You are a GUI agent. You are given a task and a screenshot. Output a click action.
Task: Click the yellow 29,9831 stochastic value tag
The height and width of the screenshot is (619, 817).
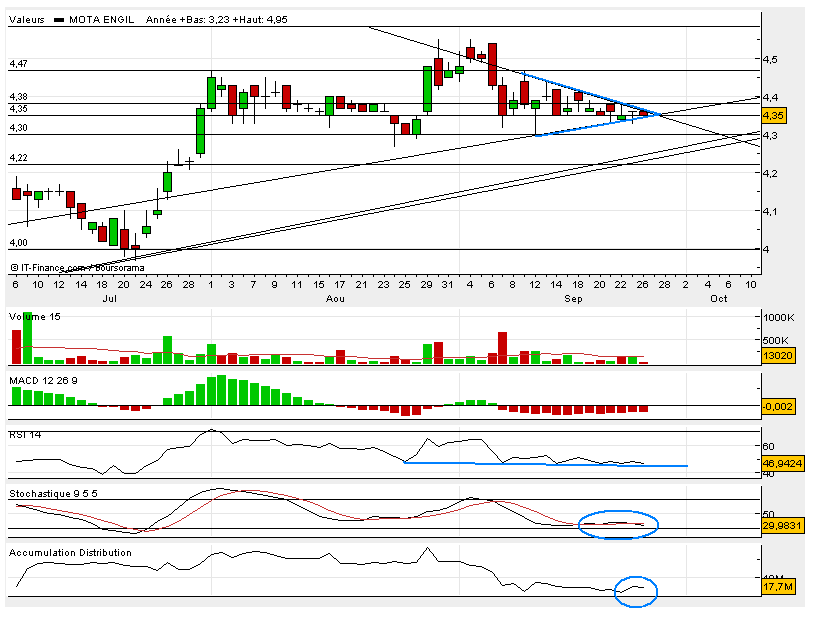point(782,526)
